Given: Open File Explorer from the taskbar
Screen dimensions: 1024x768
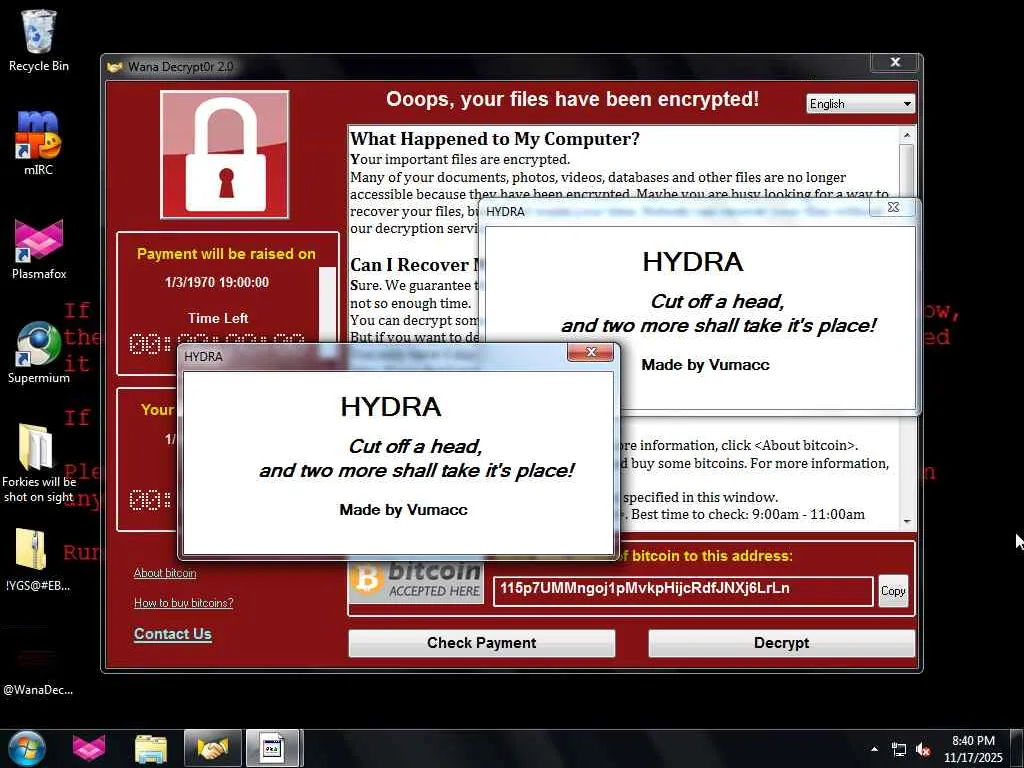Looking at the screenshot, I should click(151, 748).
